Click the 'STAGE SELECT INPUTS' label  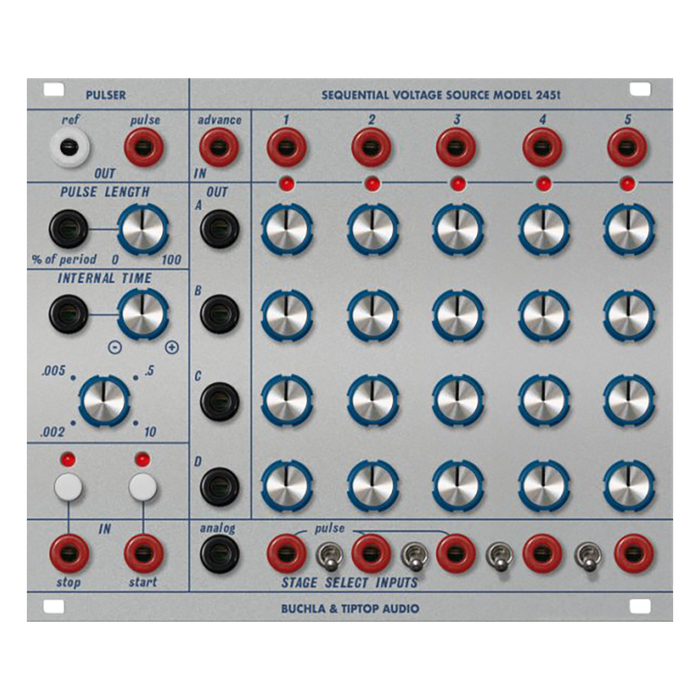350,583
